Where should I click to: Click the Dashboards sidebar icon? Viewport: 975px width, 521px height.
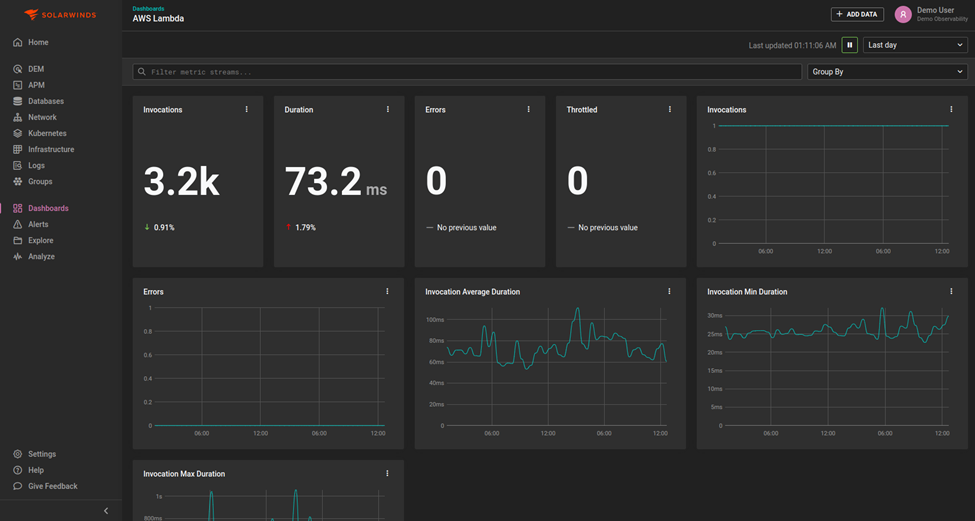point(17,208)
